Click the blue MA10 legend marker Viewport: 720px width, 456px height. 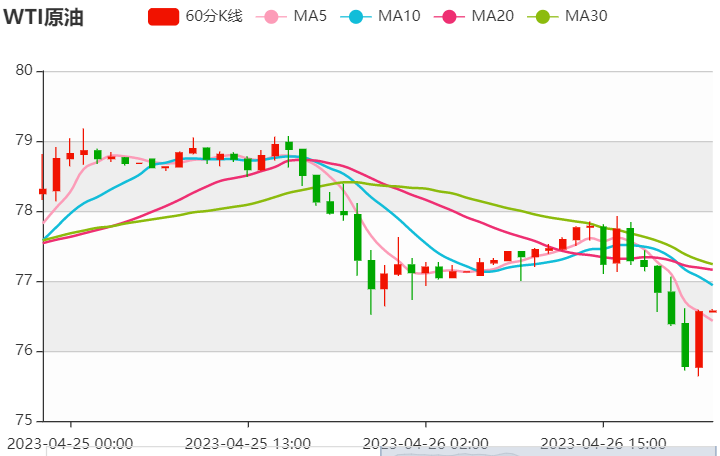[x=355, y=16]
